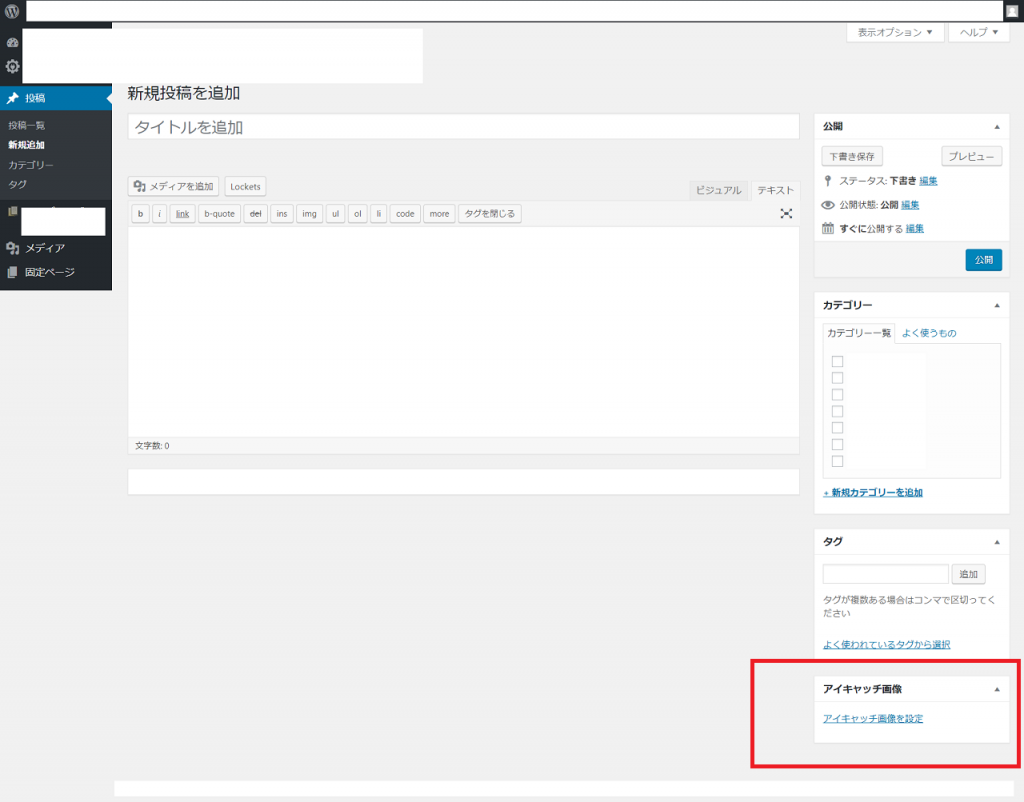Check the third category checkbox
The width and height of the screenshot is (1024, 802).
(837, 394)
